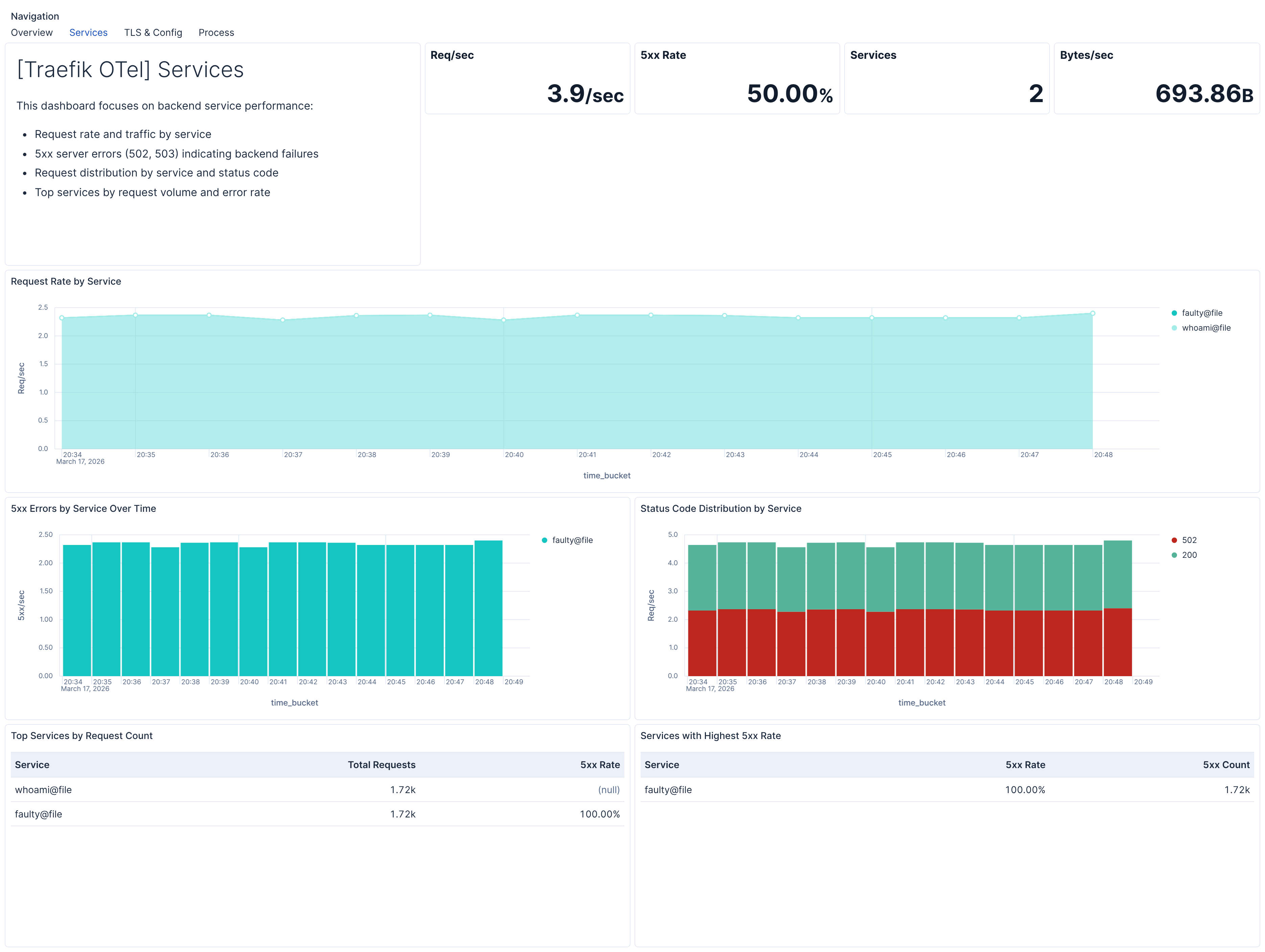
Task: Select the Services navigation link
Action: click(88, 32)
